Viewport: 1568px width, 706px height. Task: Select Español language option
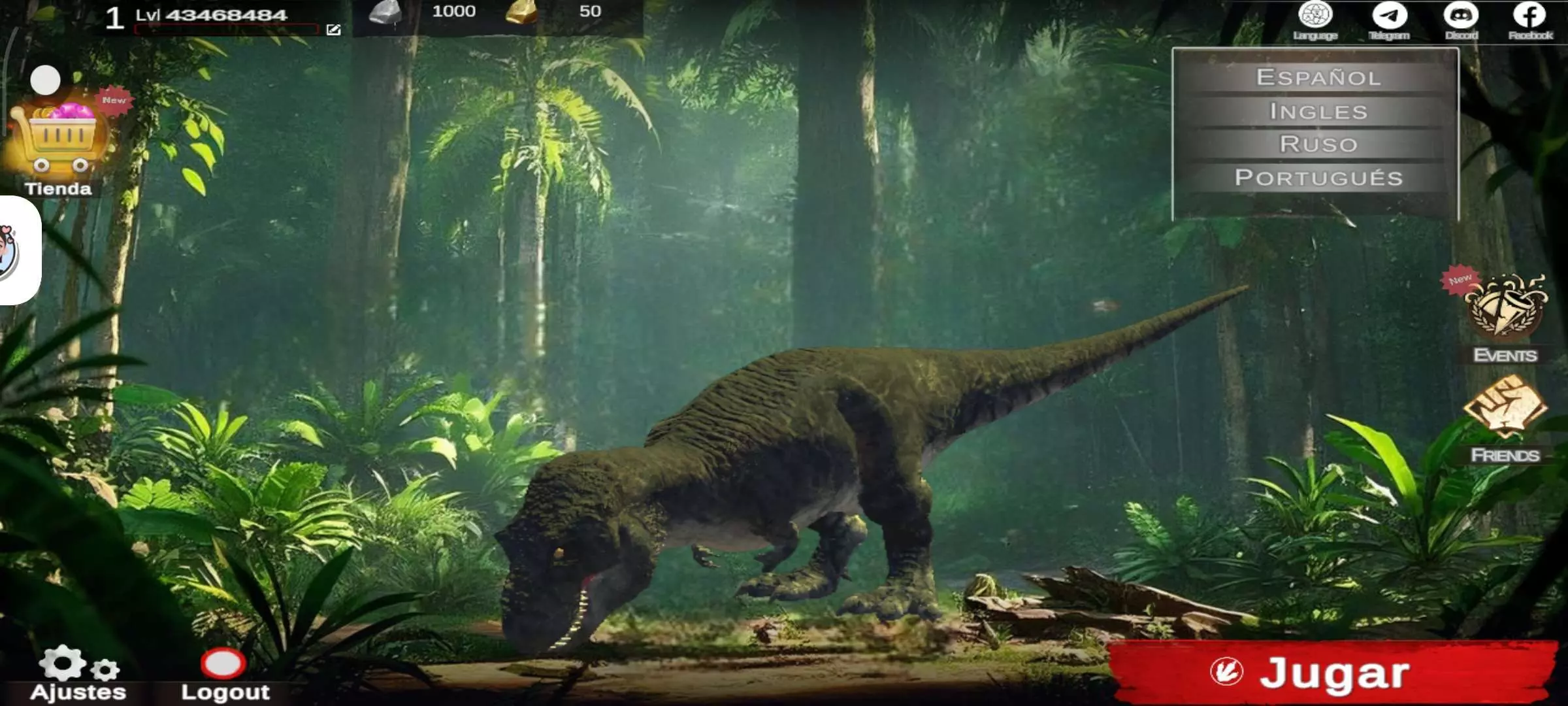click(x=1318, y=77)
